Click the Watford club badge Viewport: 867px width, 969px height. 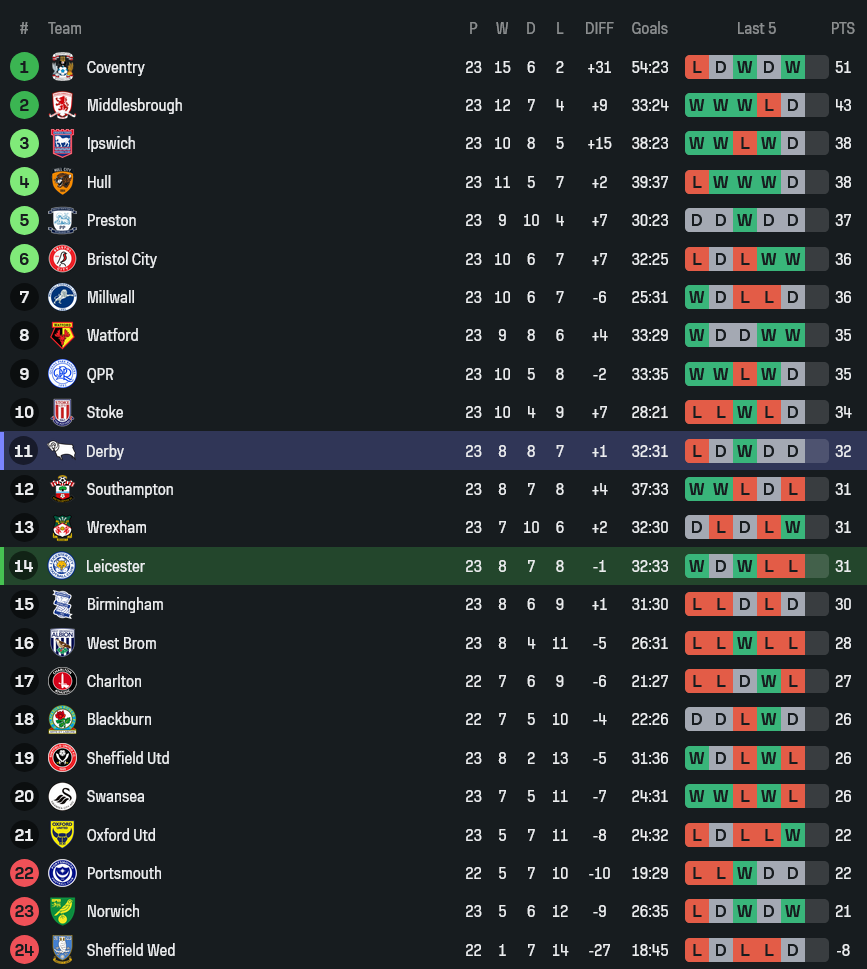pyautogui.click(x=62, y=335)
